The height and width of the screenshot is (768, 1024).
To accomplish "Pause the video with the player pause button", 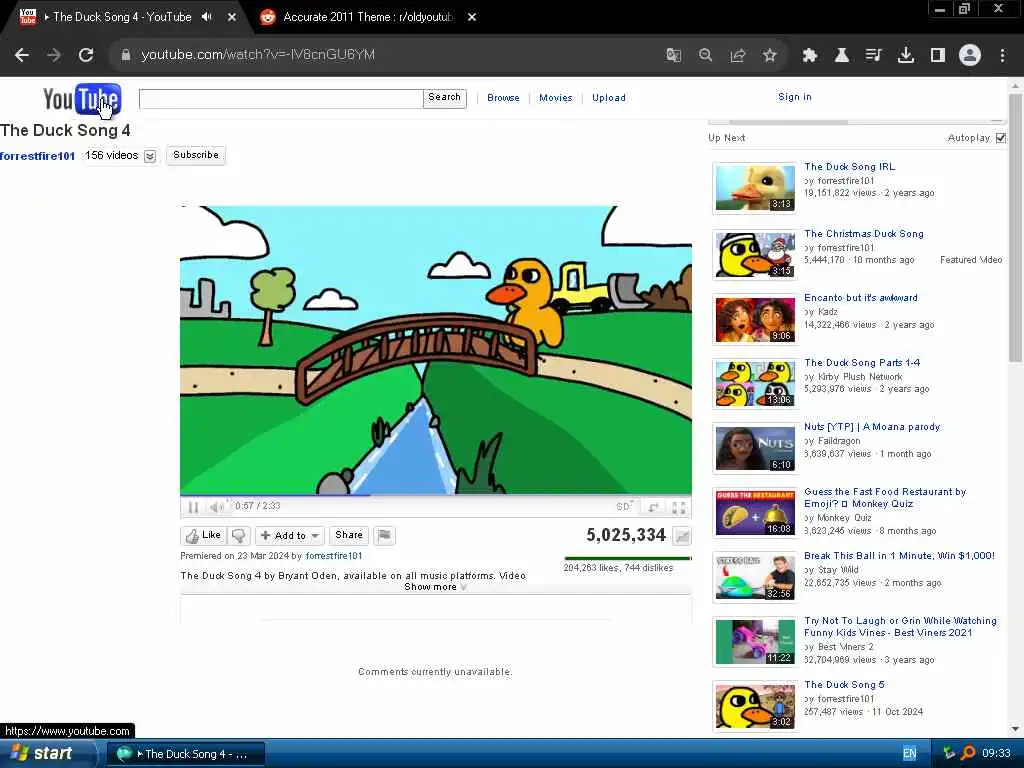I will point(193,507).
